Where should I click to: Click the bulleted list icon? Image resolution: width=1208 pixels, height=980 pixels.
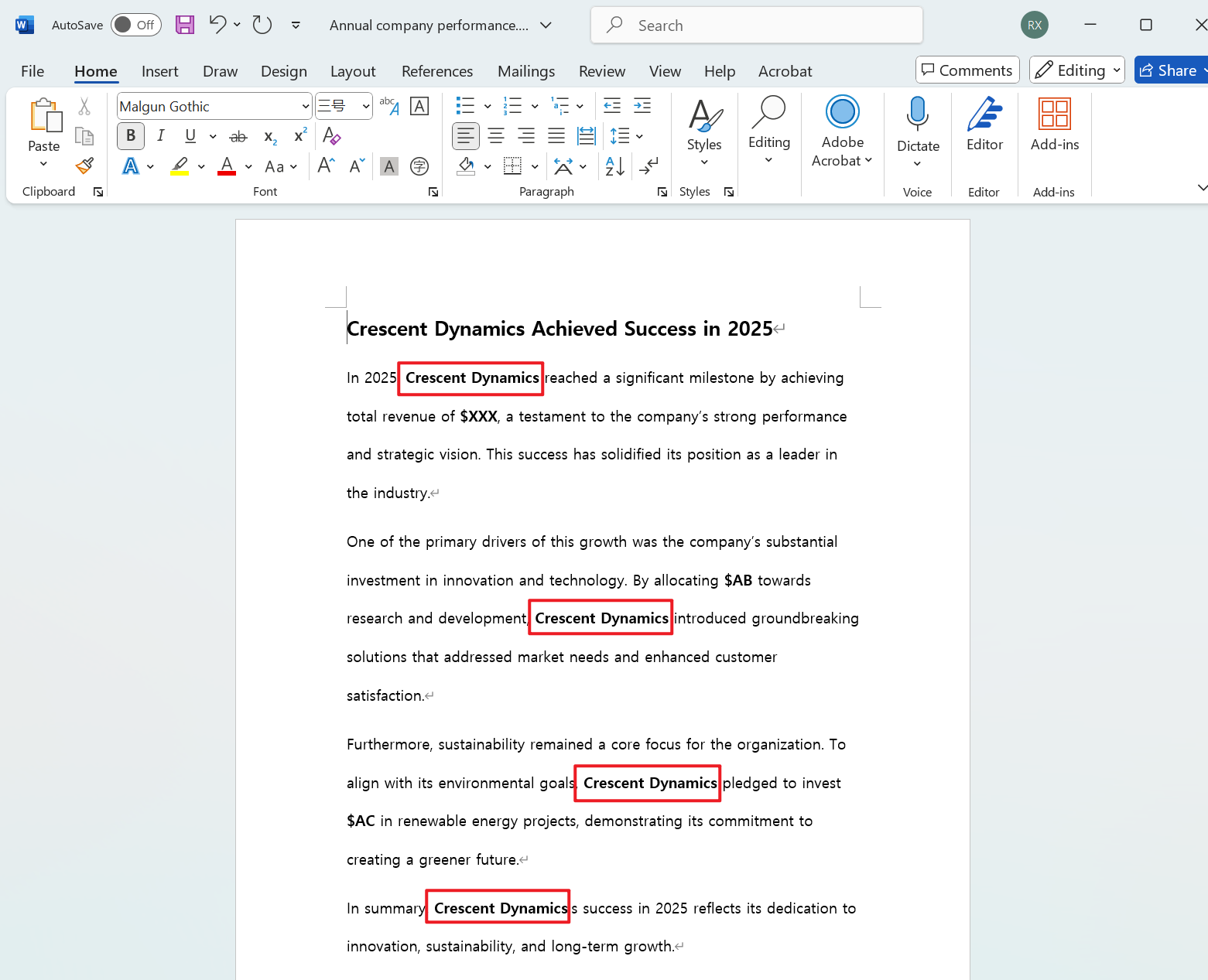(x=465, y=106)
